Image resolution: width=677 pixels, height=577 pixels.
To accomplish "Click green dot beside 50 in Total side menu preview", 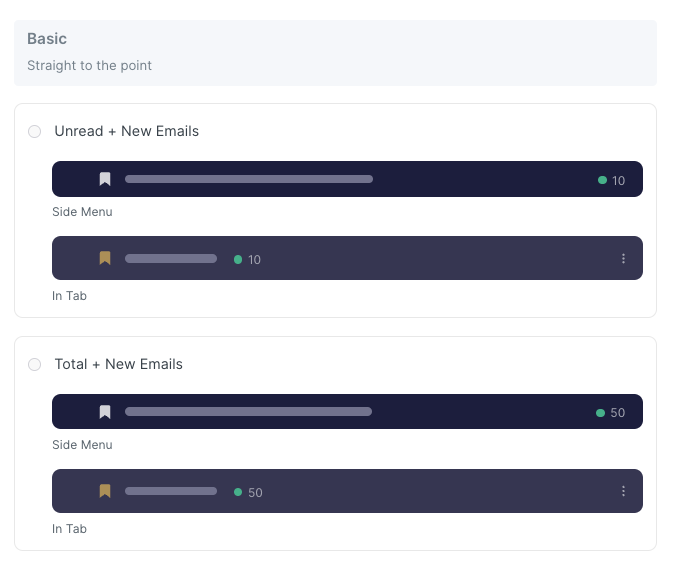I will tap(601, 413).
